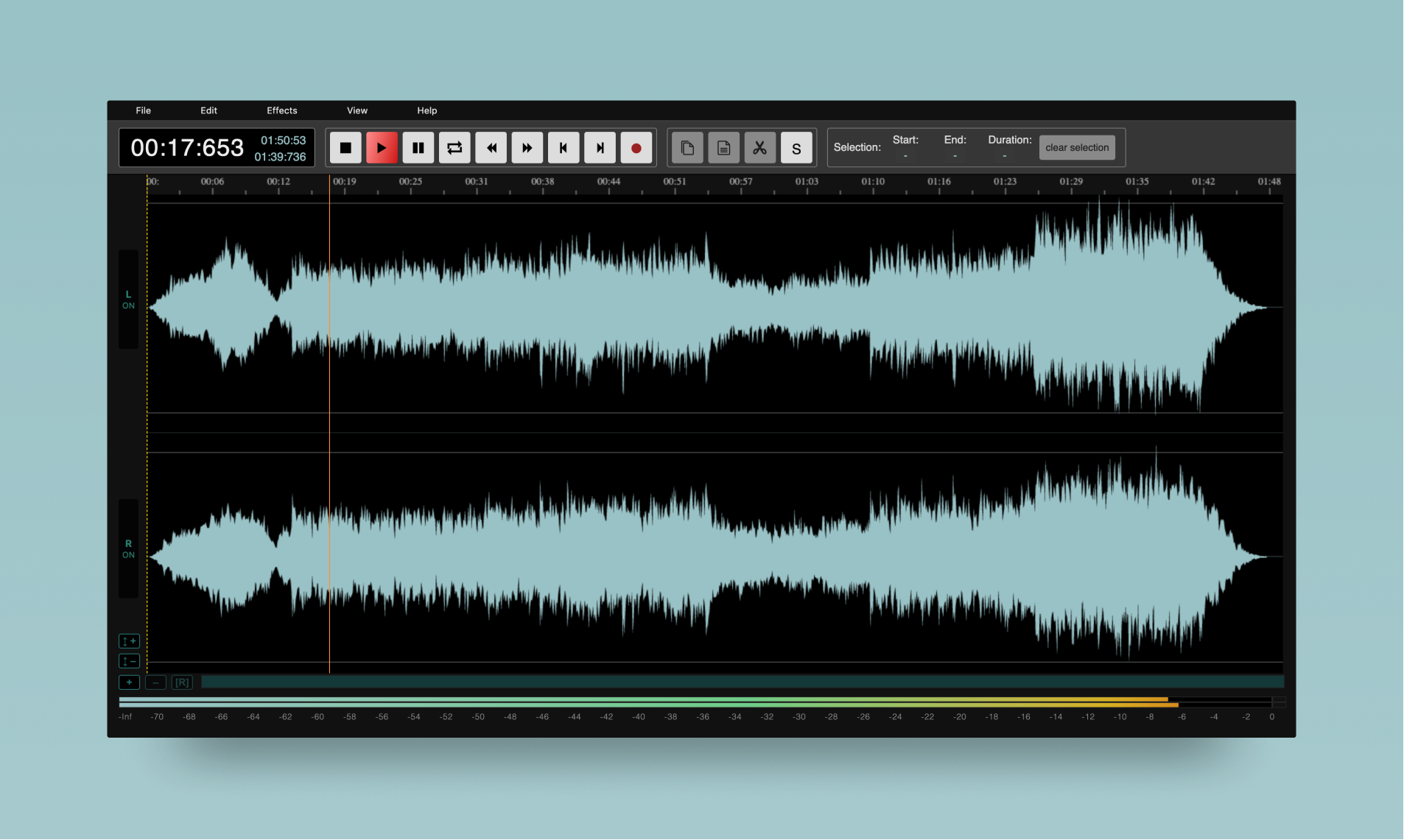Click the 0 dB label on meter scale

coord(1271,717)
